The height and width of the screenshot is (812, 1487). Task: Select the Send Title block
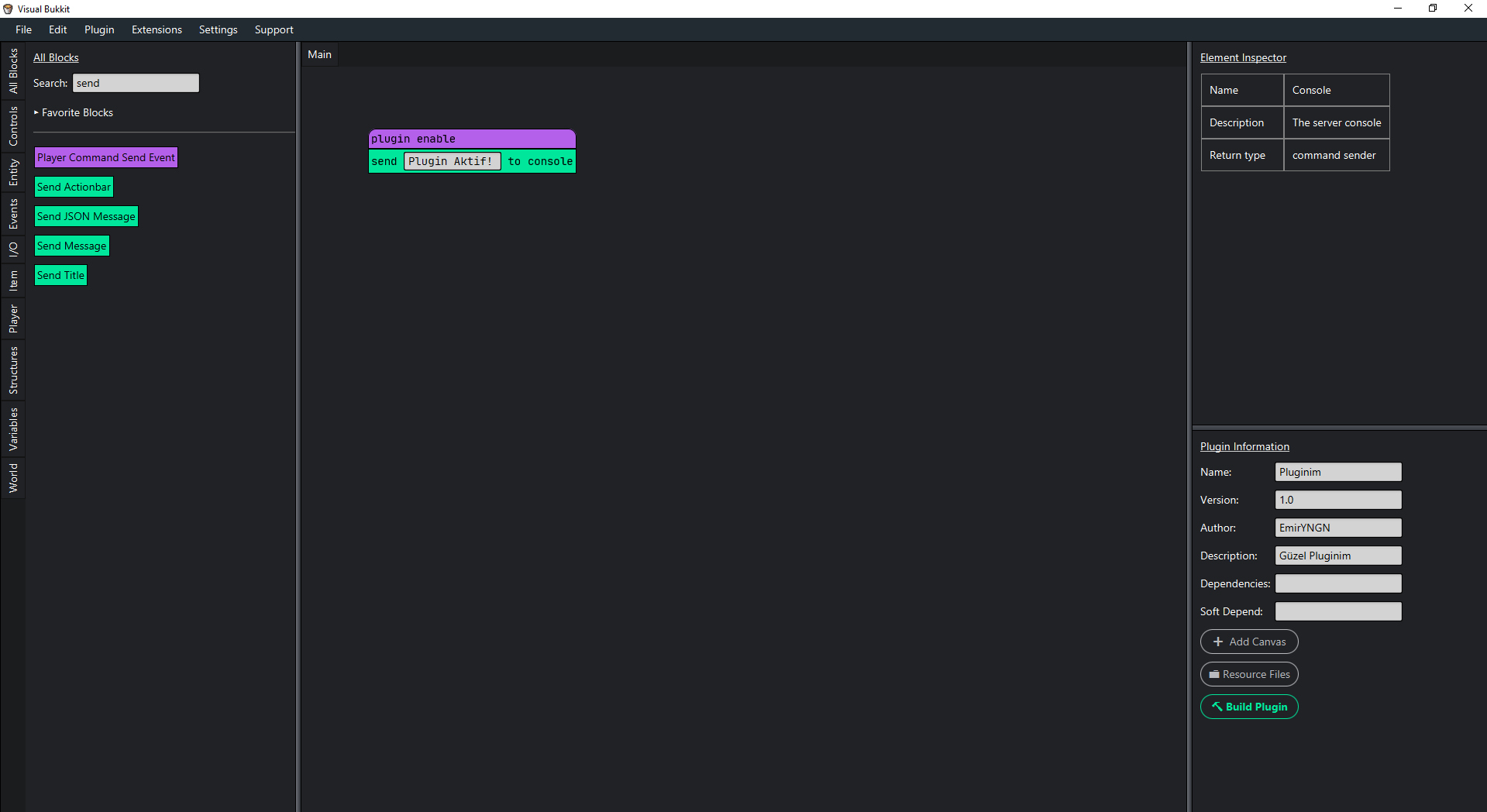(60, 275)
